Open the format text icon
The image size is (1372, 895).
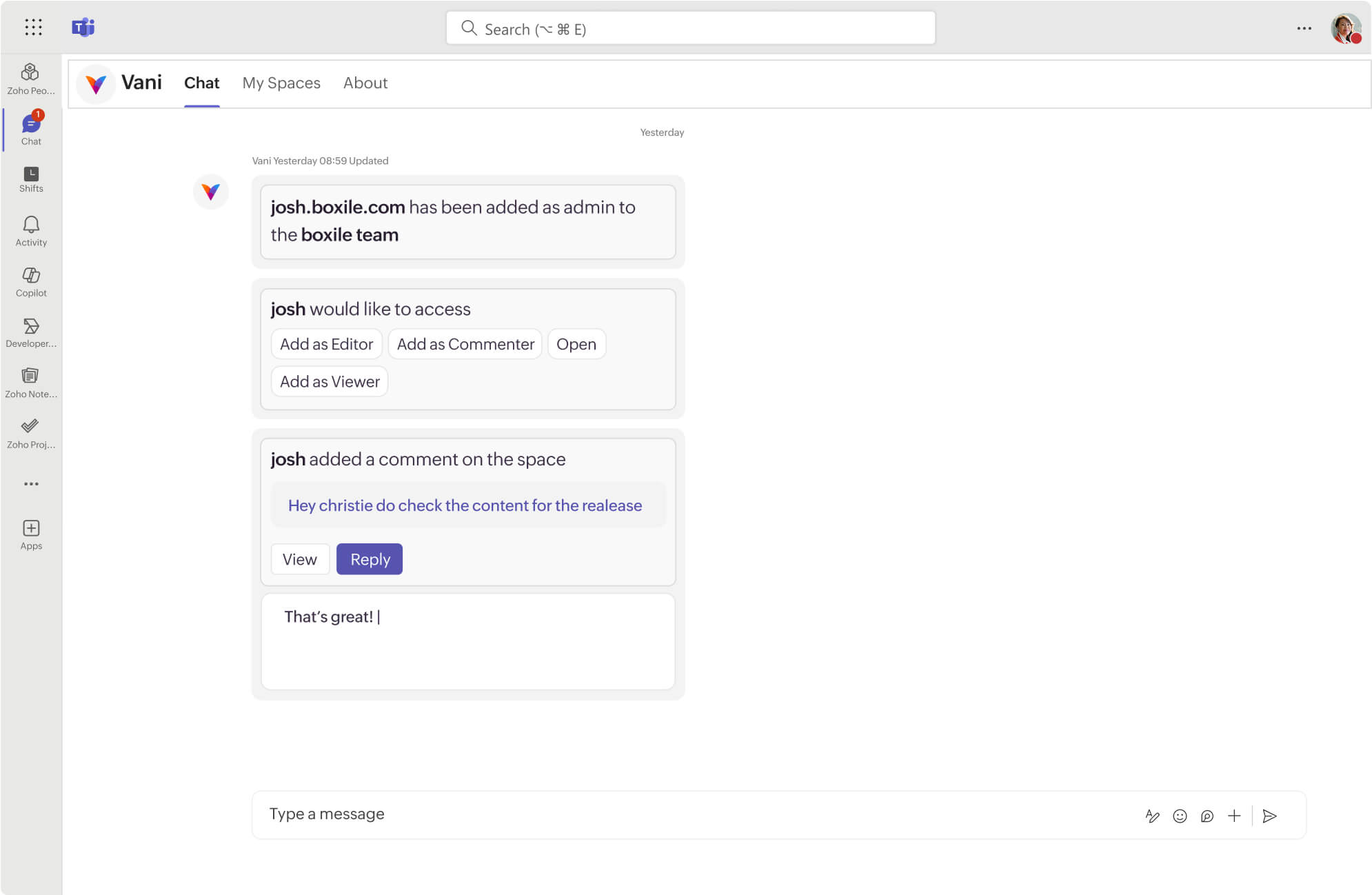(1152, 816)
